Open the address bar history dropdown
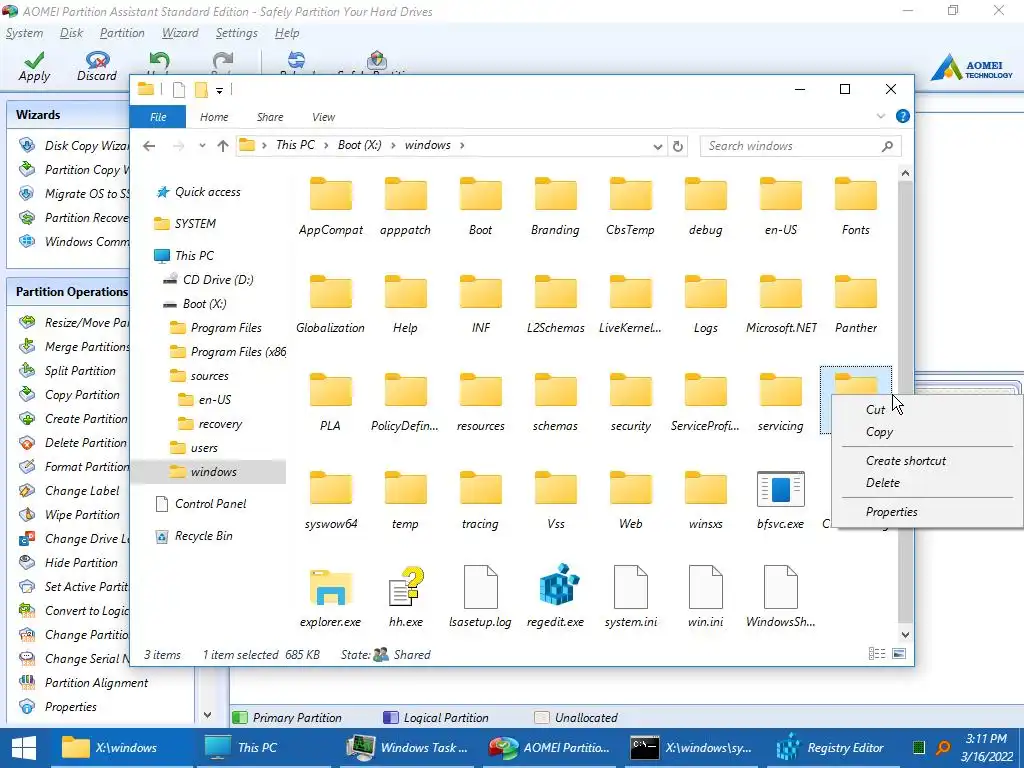The width and height of the screenshot is (1024, 768). [x=658, y=146]
